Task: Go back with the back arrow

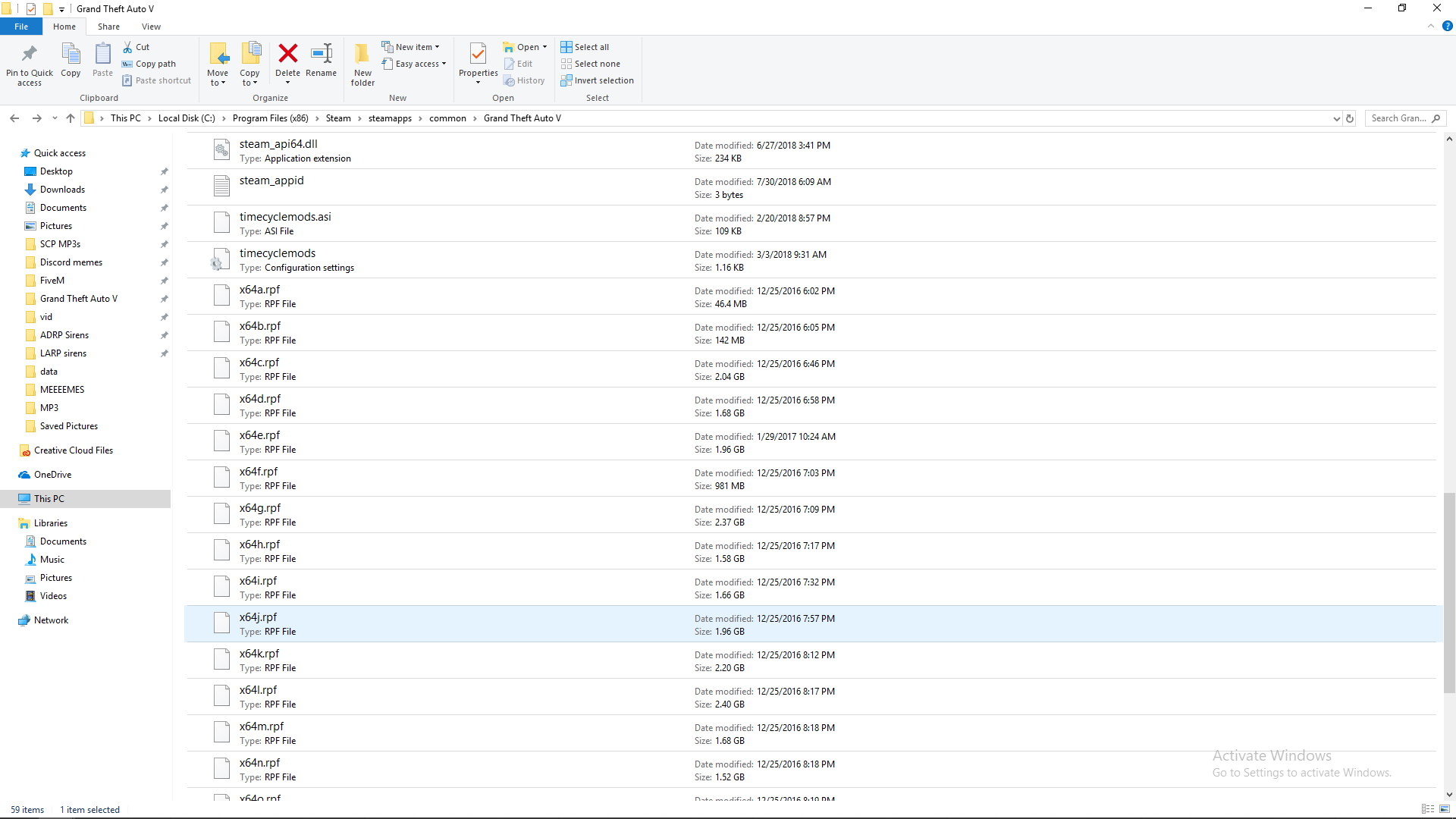Action: click(x=14, y=118)
